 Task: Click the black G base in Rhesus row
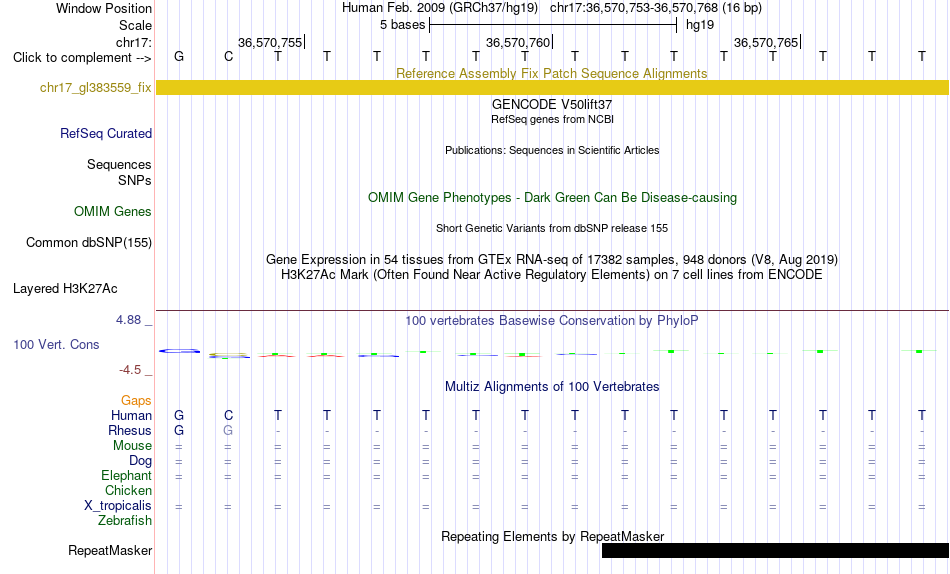(x=179, y=430)
